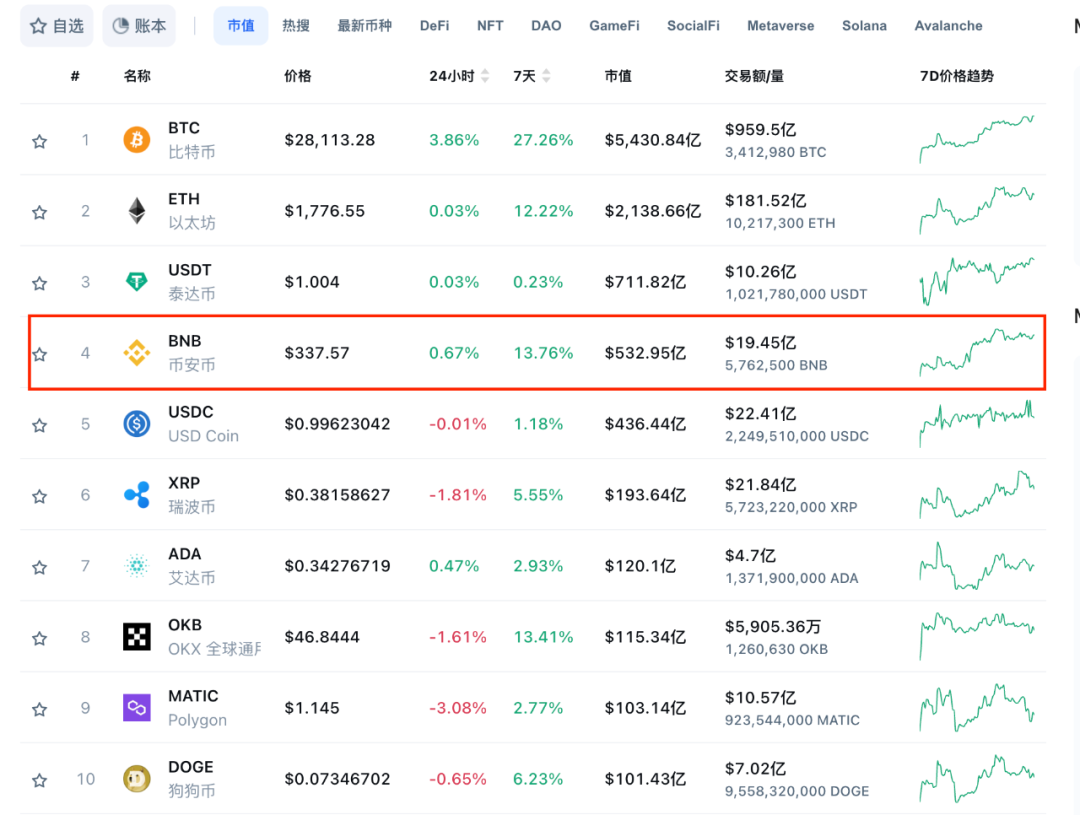Open the Avalanche category tab
Viewport: 1080px width, 815px height.
(948, 26)
